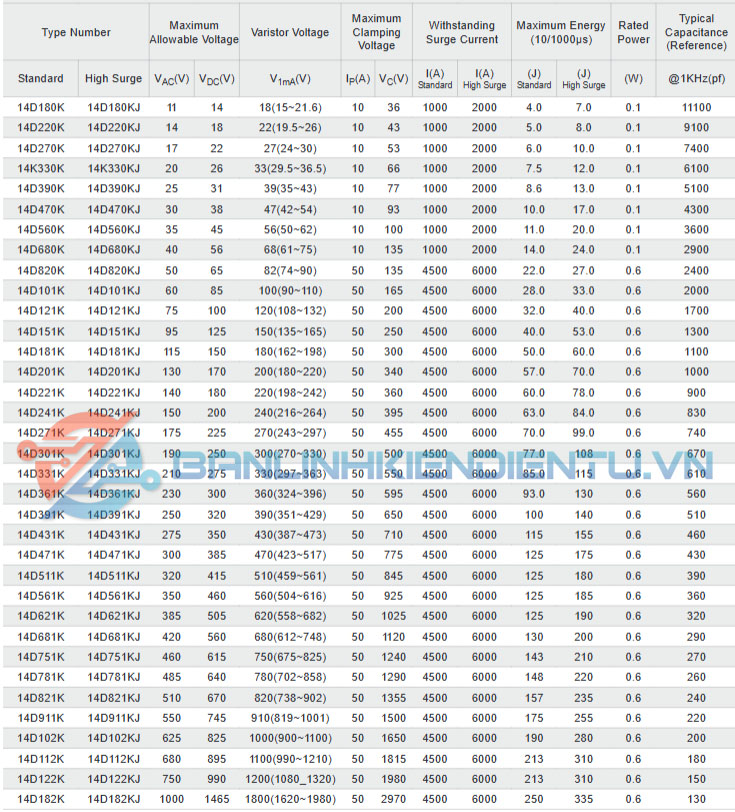Click part 14D221KJ
The height and width of the screenshot is (812, 735).
[x=114, y=393]
